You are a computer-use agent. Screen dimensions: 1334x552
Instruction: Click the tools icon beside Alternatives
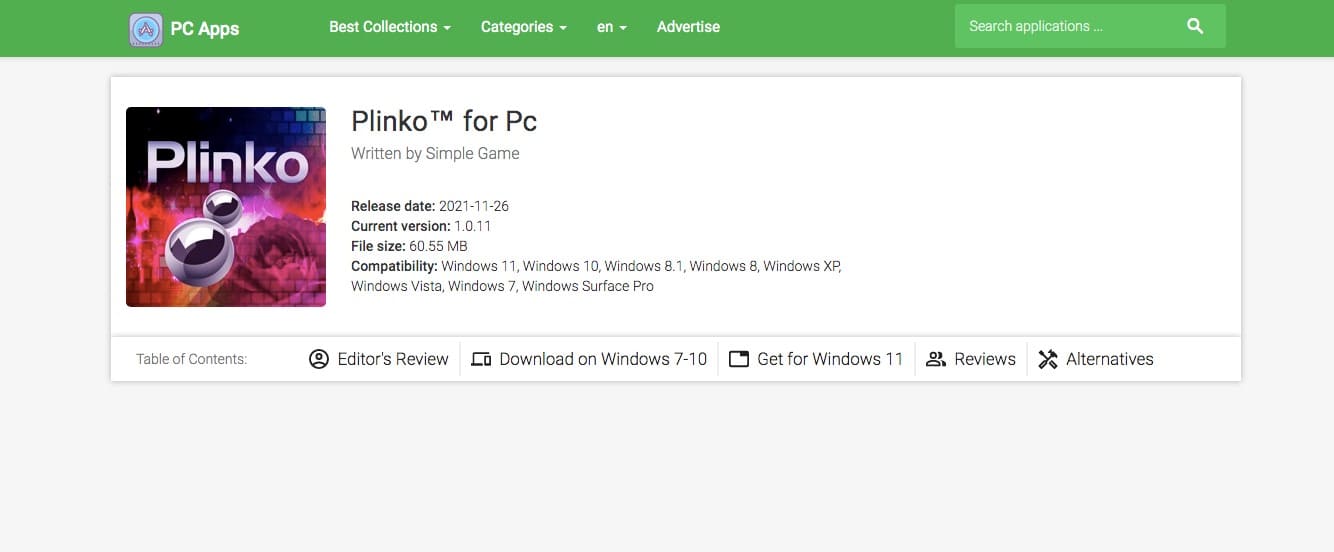pyautogui.click(x=1048, y=359)
